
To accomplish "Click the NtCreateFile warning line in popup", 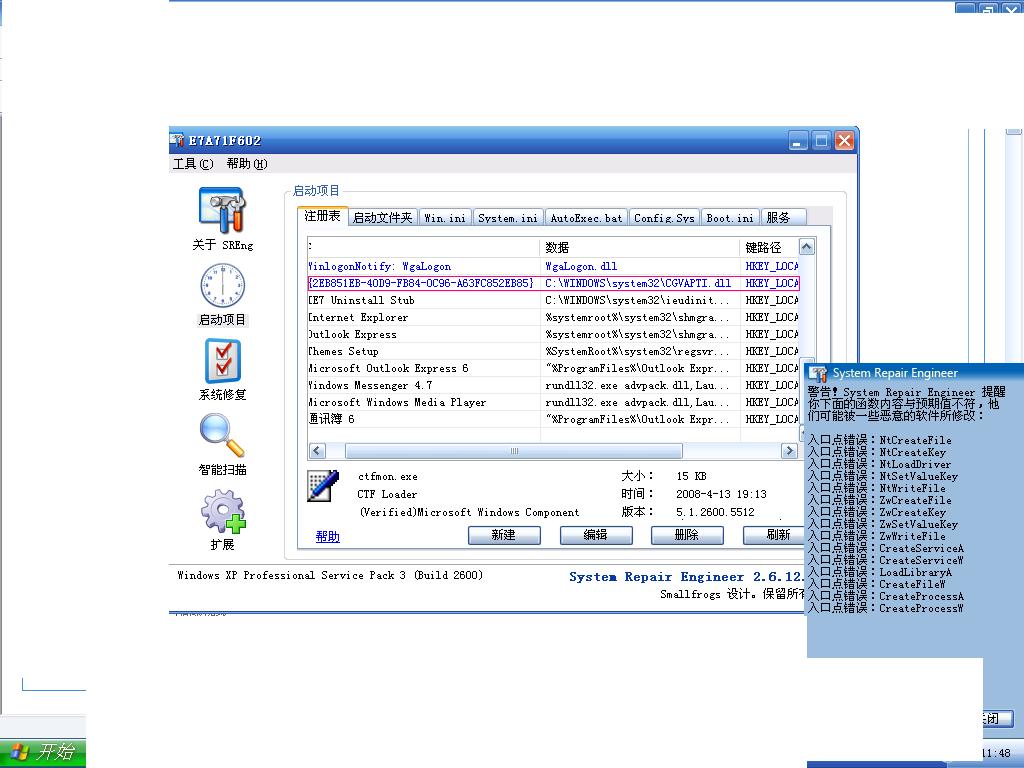I will coord(880,440).
